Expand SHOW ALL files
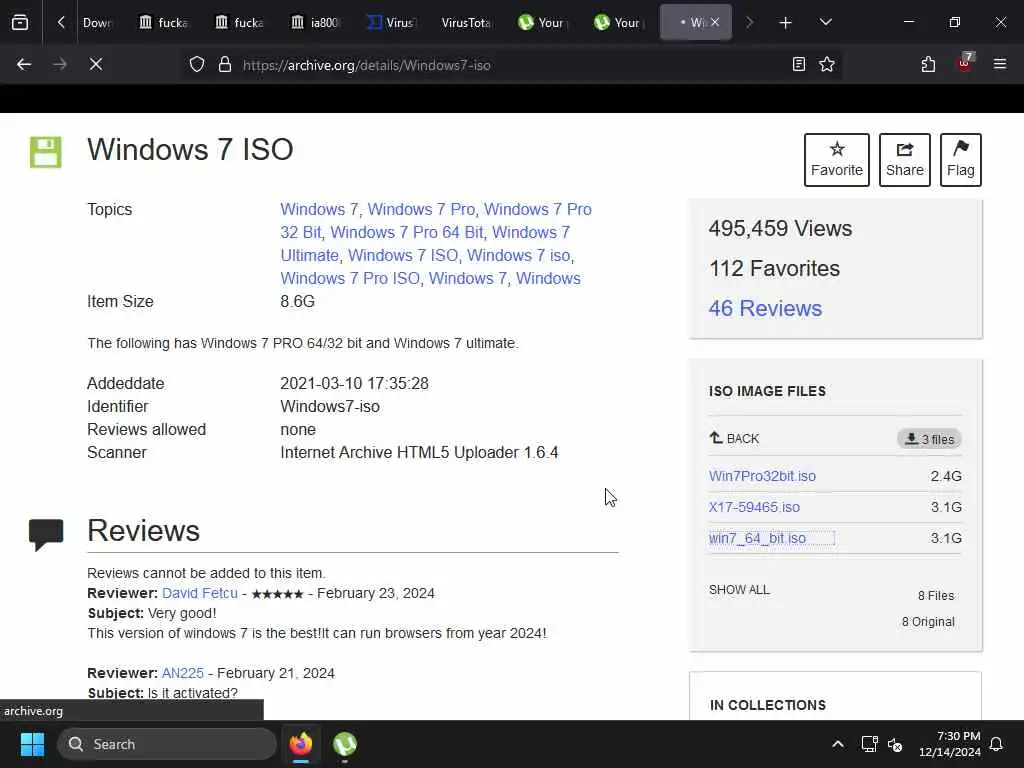Image resolution: width=1024 pixels, height=768 pixels. 739,590
